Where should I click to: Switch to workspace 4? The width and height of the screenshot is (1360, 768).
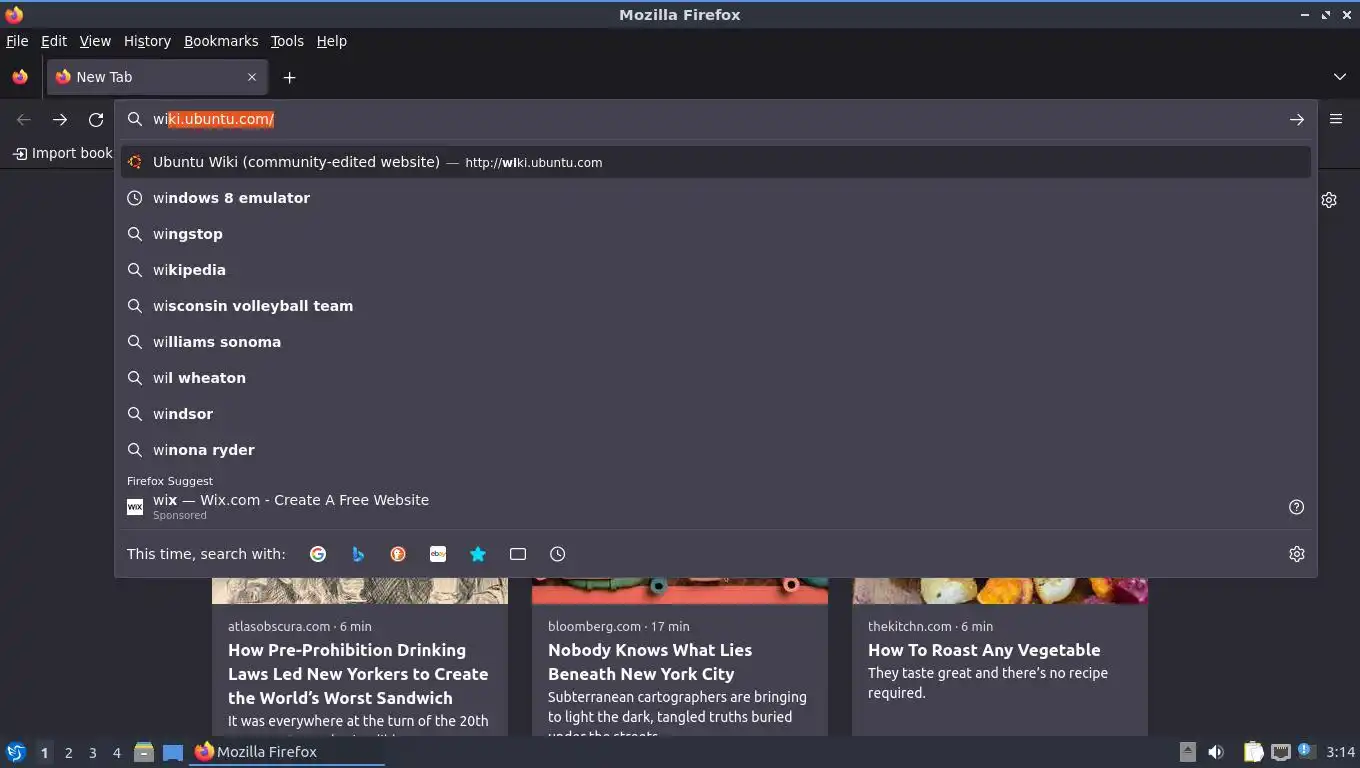click(x=116, y=753)
